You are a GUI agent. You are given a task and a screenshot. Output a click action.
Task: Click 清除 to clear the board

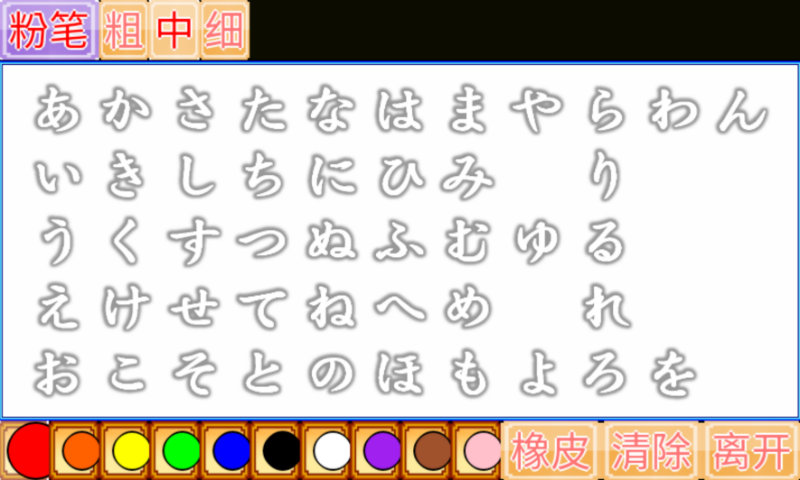coord(652,451)
